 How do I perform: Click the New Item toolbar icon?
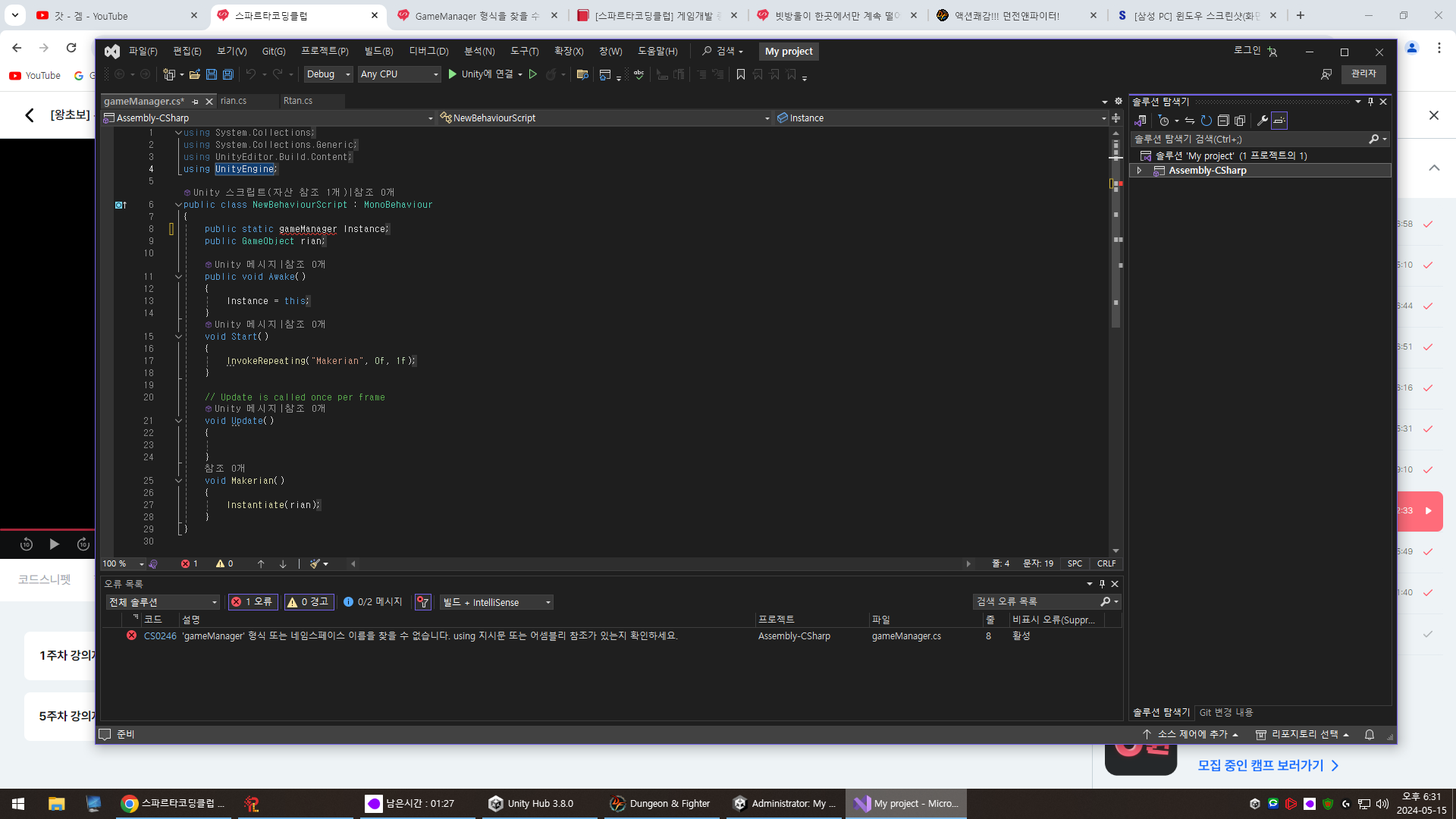(x=169, y=74)
